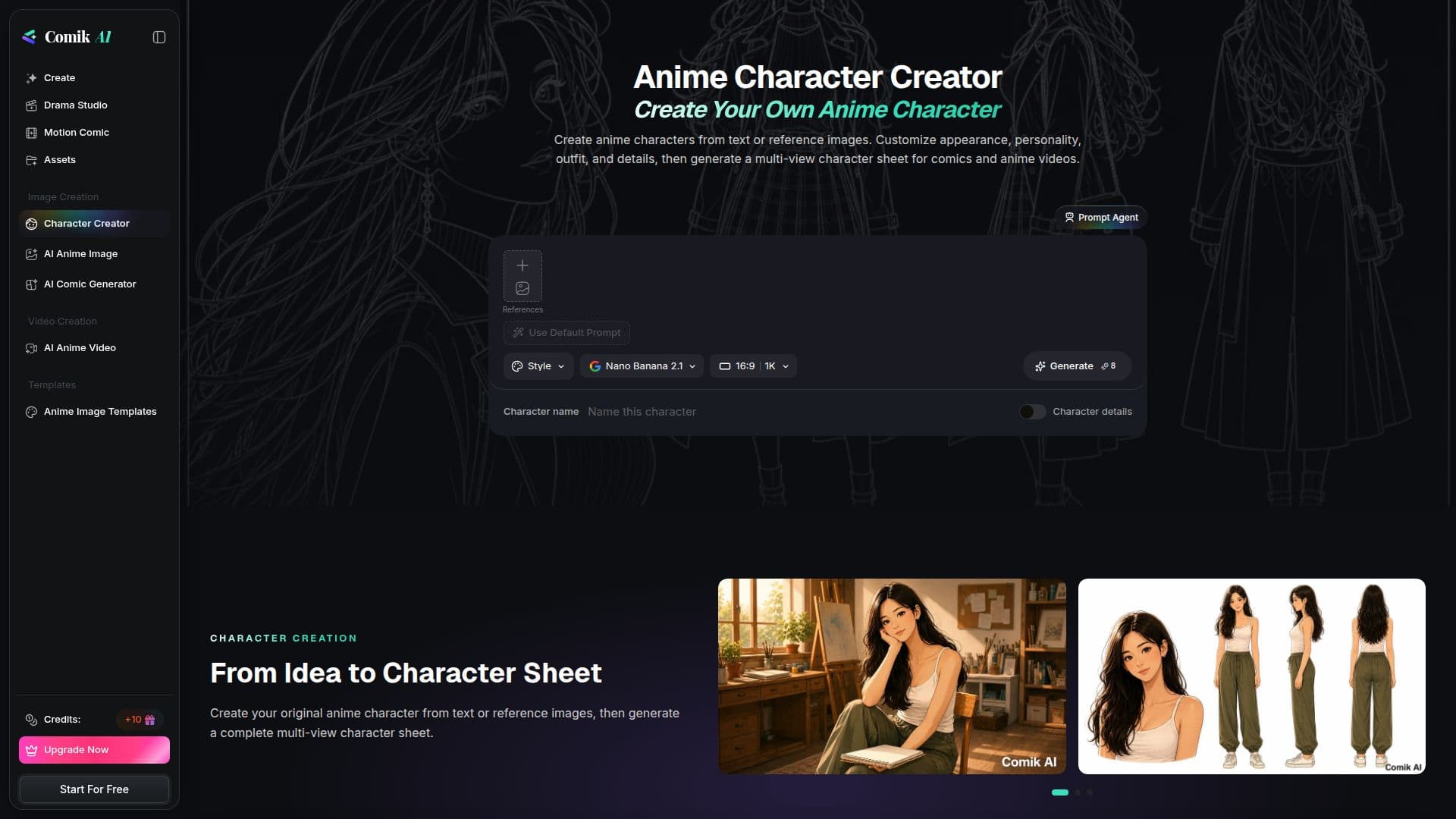Click the Upgrade Now button
1456x819 pixels.
tap(94, 750)
